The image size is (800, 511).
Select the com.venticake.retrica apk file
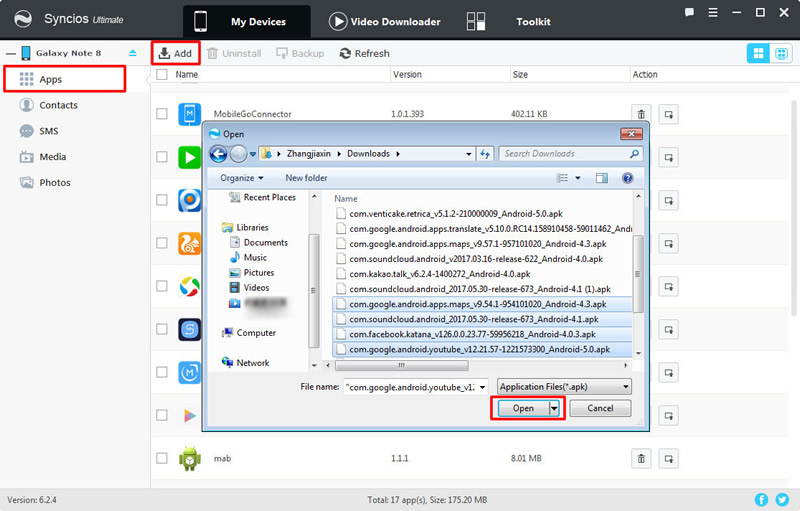point(449,214)
